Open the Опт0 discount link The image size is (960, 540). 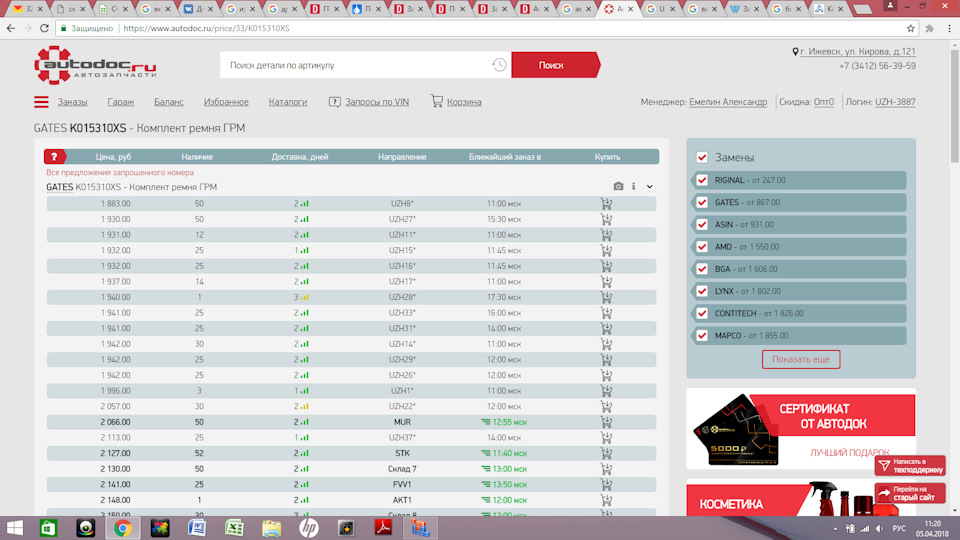[x=823, y=102]
